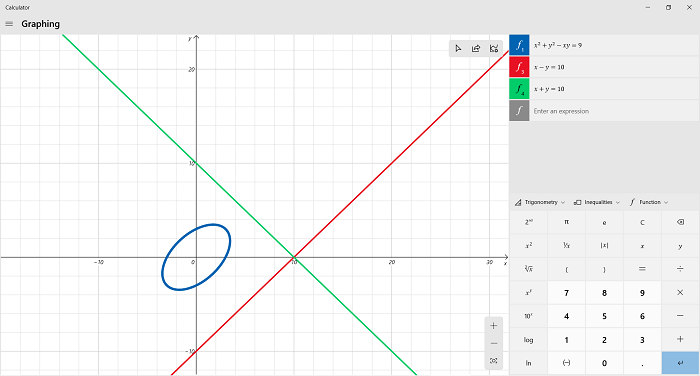Click the backspace key on keypad
The width and height of the screenshot is (700, 376).
pos(680,222)
